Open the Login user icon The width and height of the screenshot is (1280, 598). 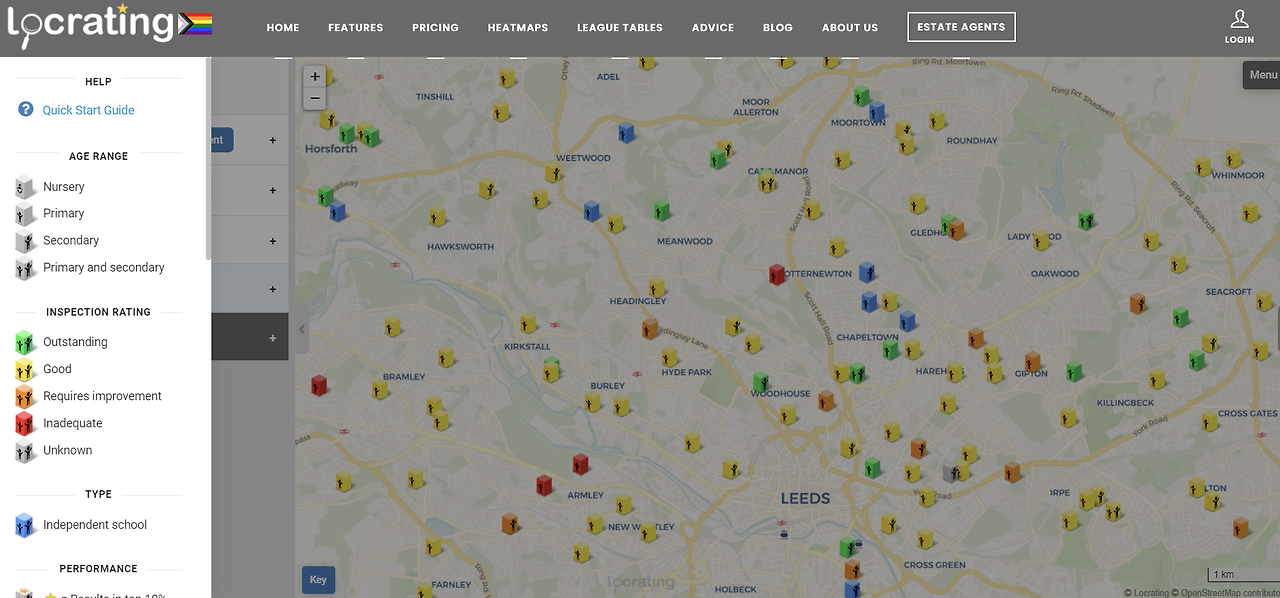point(1239,19)
